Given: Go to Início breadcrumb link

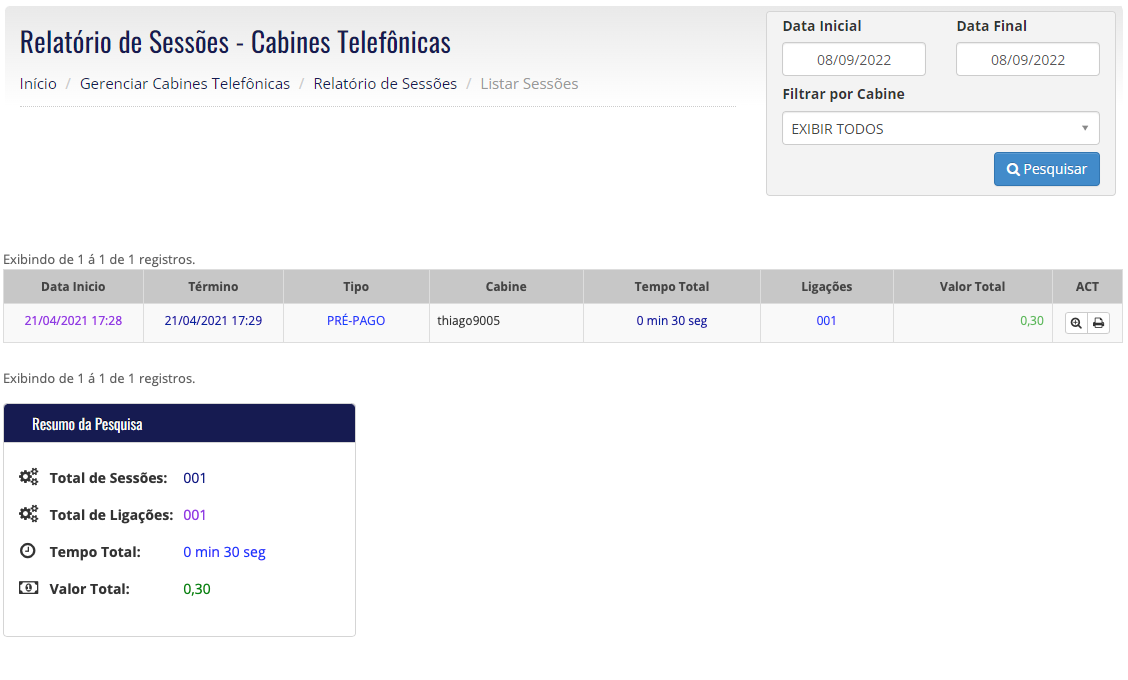Looking at the screenshot, I should (38, 83).
